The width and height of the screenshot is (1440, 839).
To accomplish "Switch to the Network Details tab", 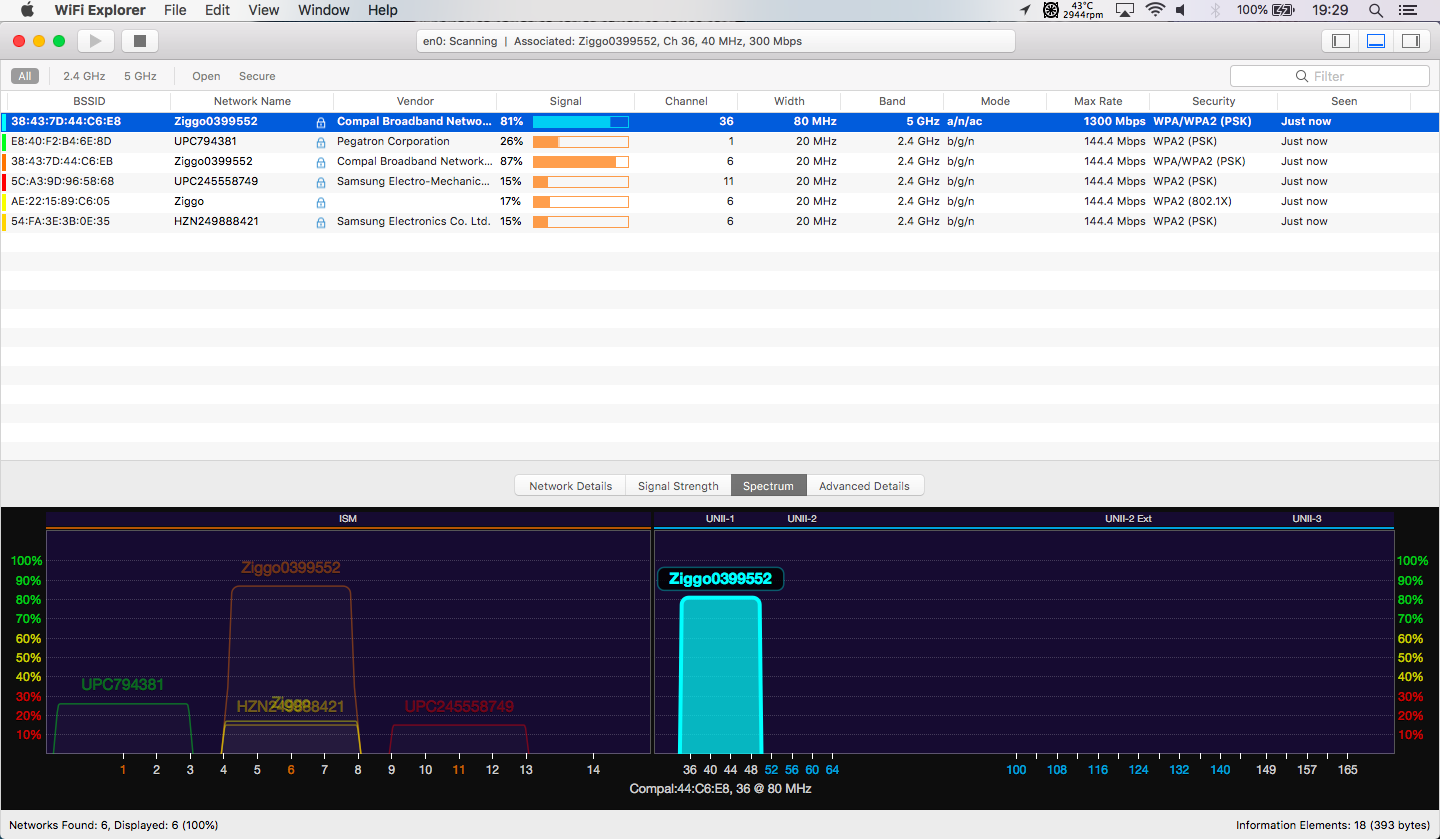I will tap(570, 486).
